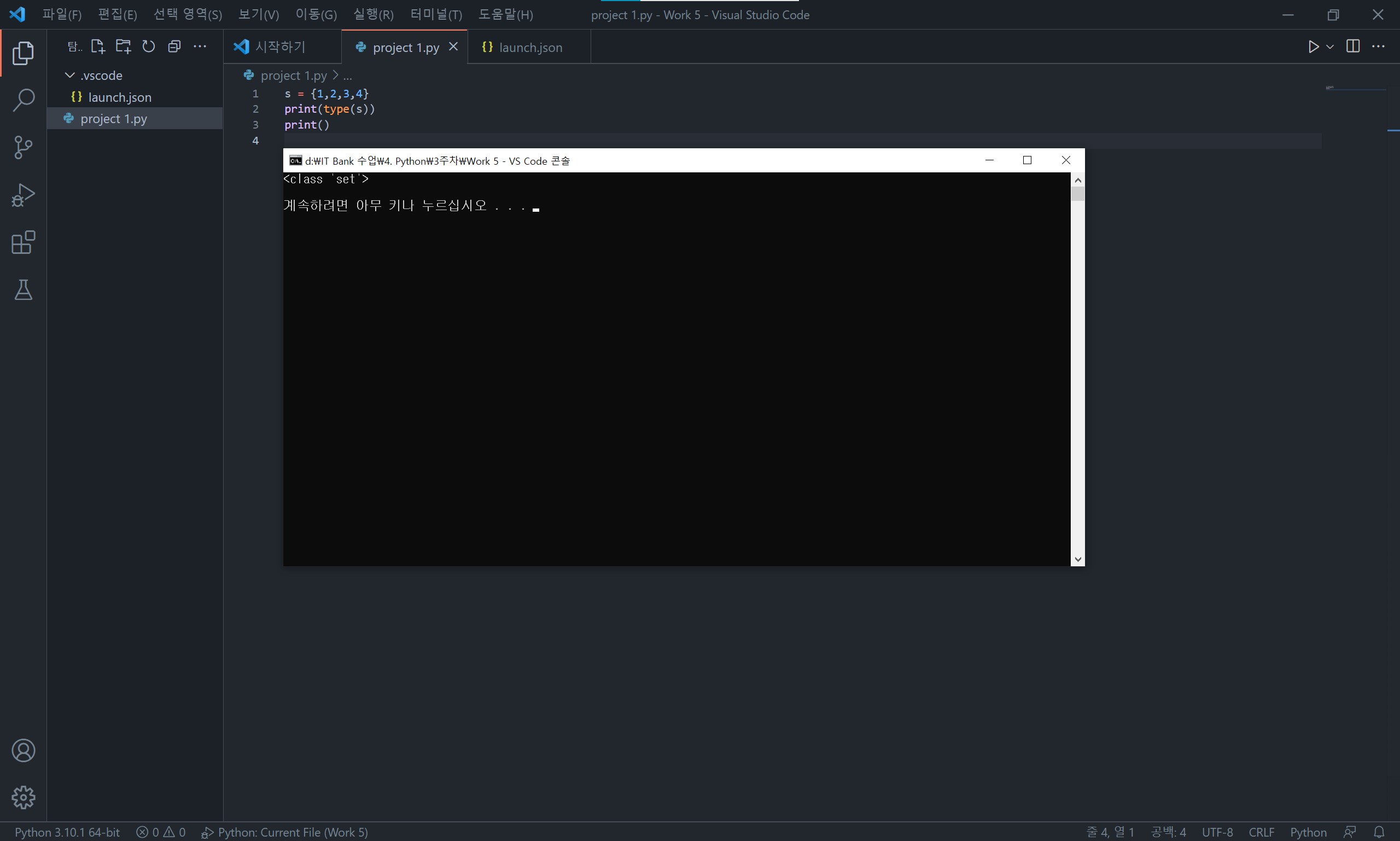Toggle split editor layout
Image resolution: width=1400 pixels, height=841 pixels.
(1353, 47)
